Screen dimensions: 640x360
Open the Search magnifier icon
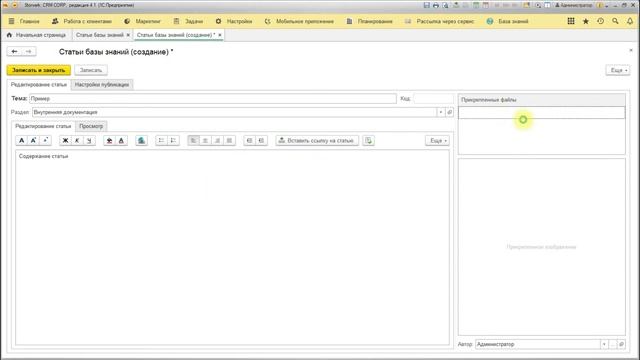click(x=615, y=21)
